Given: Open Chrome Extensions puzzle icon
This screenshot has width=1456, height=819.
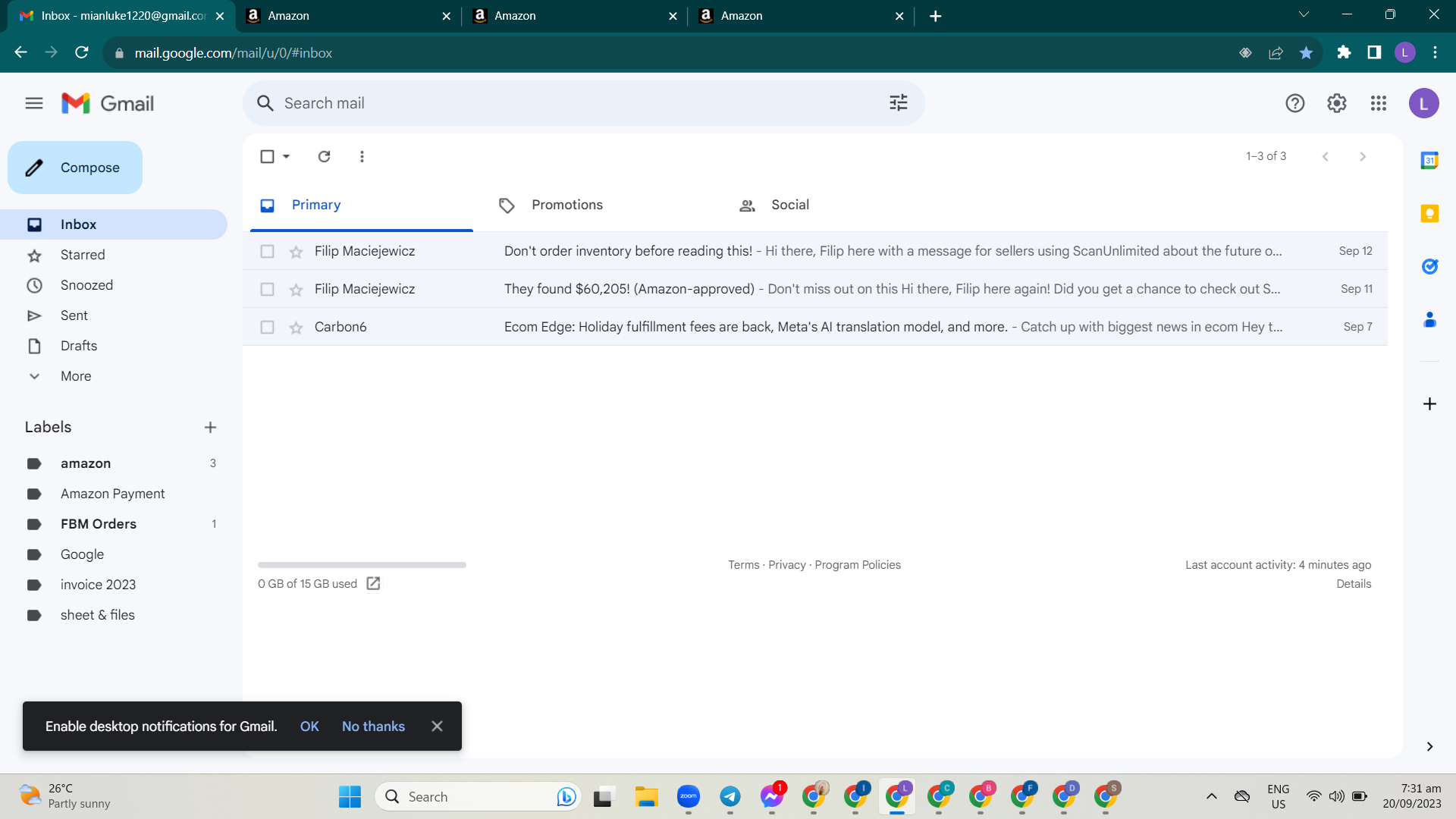Looking at the screenshot, I should (1344, 52).
